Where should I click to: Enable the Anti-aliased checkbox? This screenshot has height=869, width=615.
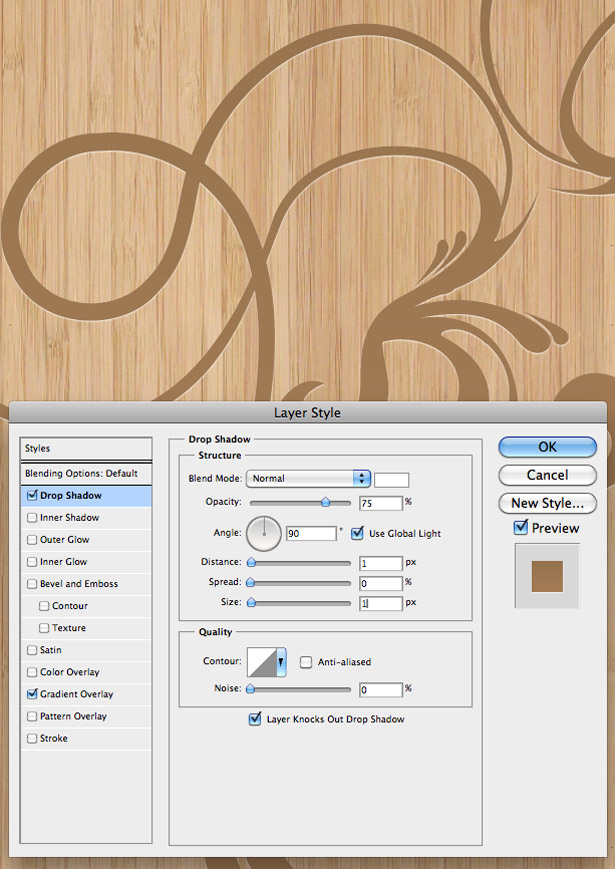306,662
